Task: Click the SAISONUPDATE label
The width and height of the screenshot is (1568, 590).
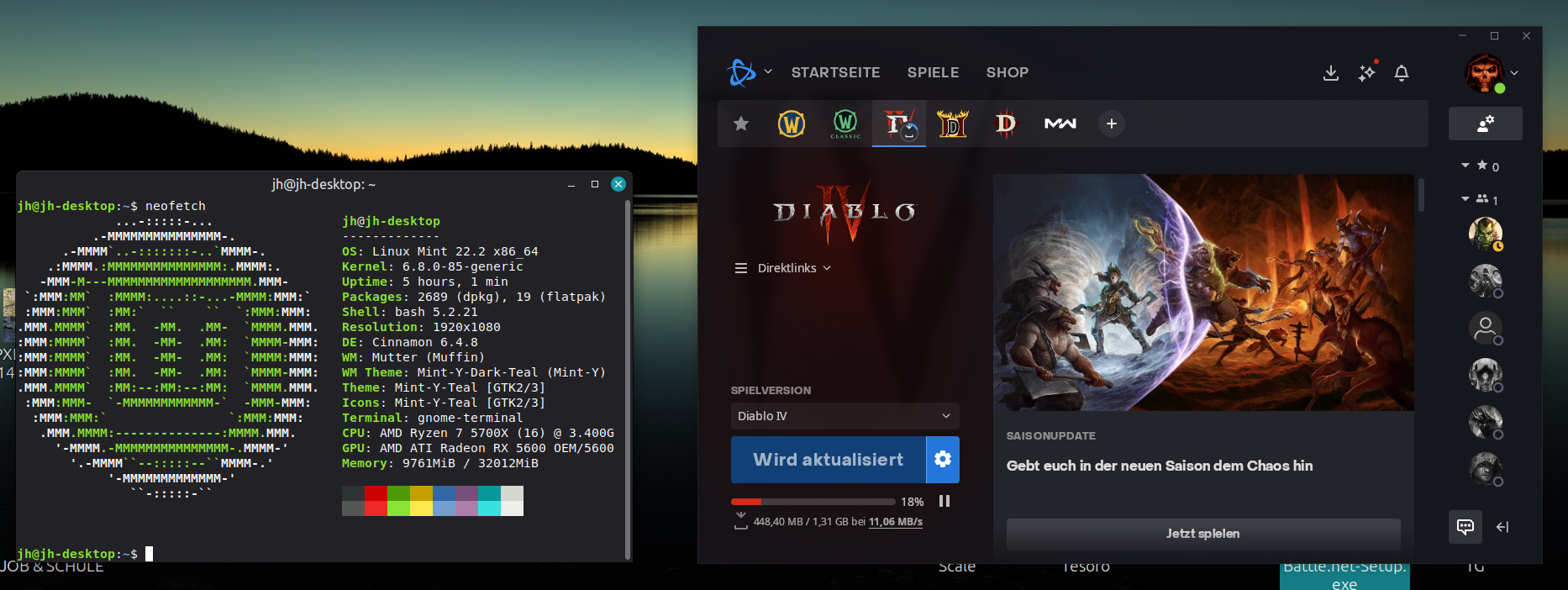Action: (1050, 436)
